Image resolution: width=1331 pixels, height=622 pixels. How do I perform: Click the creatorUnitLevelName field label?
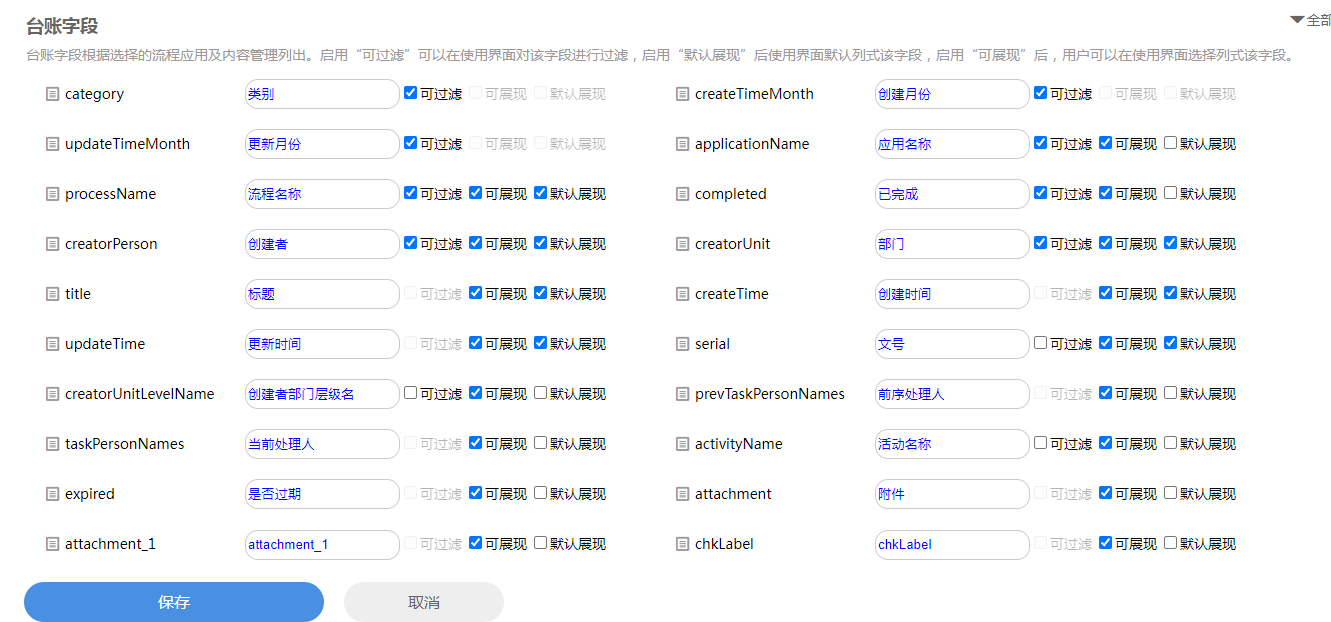coord(140,394)
